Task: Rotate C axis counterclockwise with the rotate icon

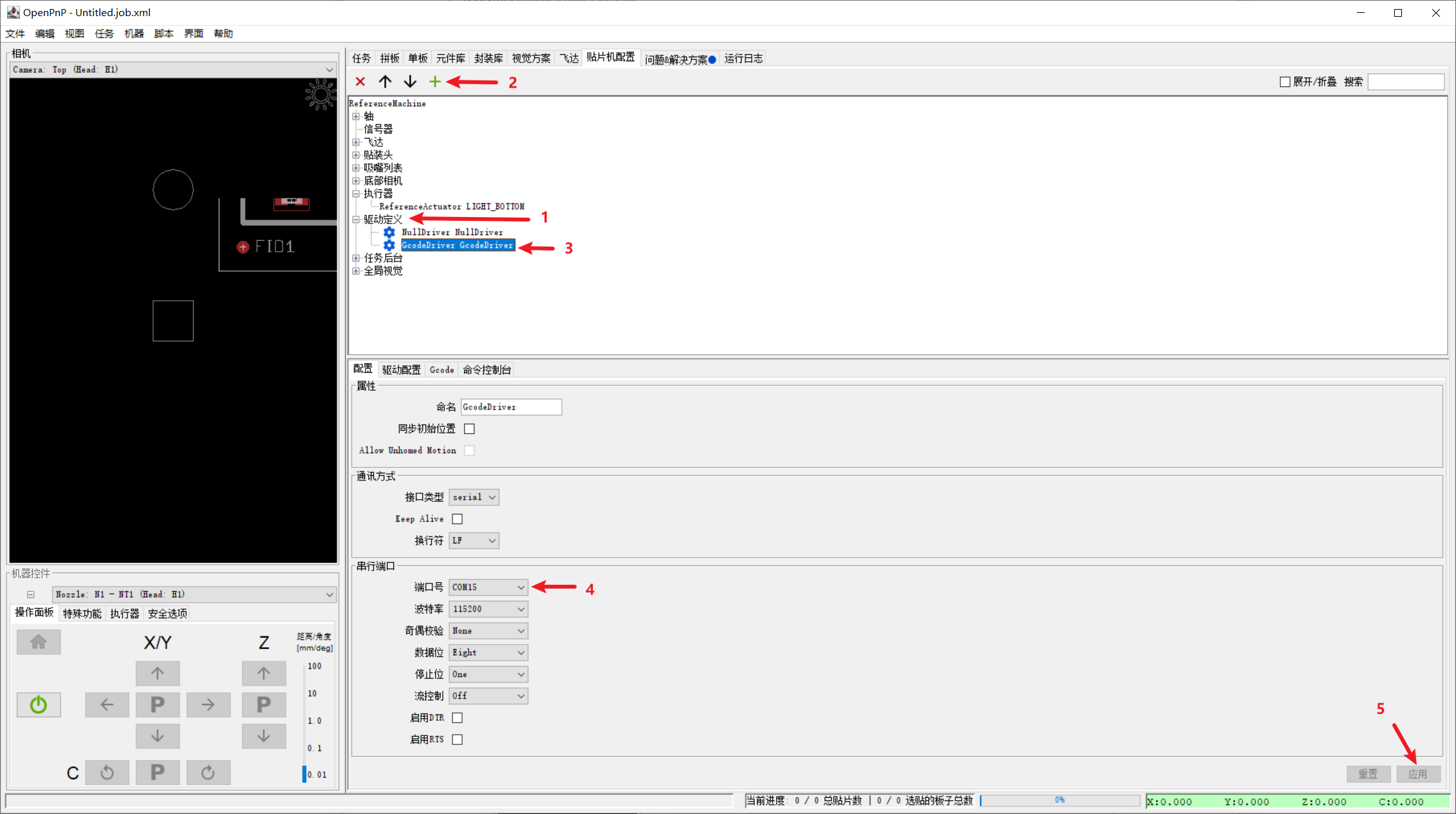Action: (107, 772)
